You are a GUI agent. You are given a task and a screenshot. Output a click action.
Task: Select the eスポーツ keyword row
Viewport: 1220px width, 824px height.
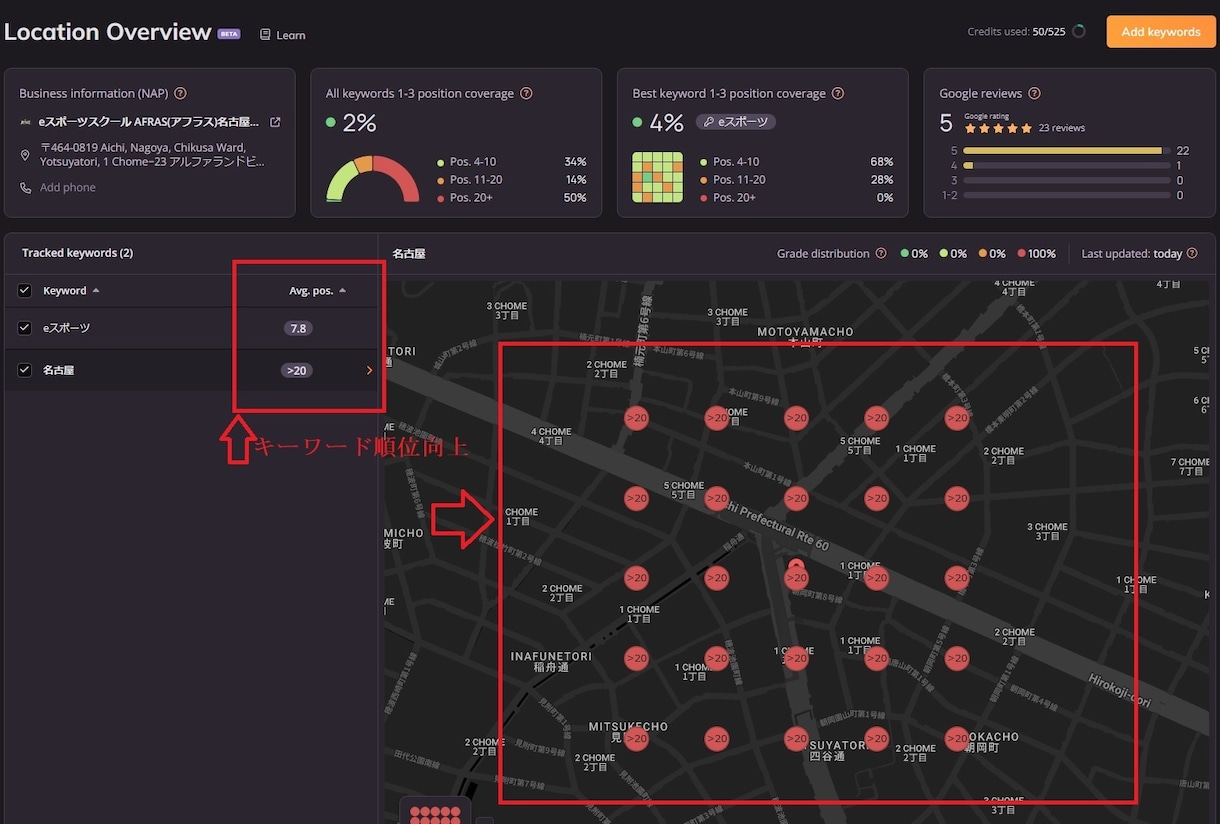(191, 328)
